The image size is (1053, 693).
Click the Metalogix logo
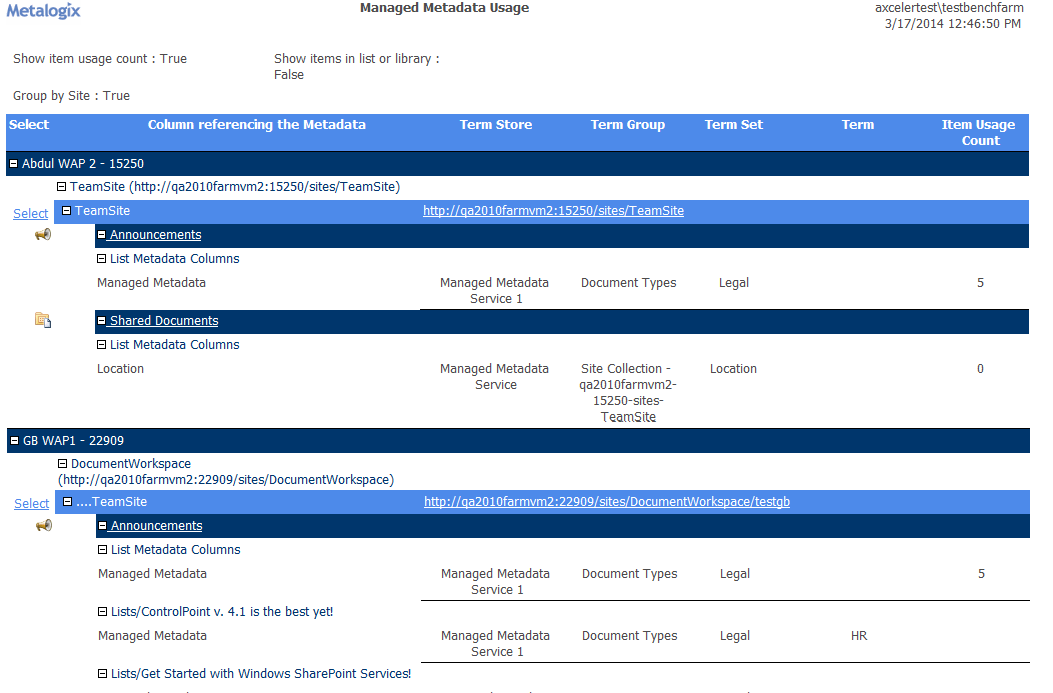(42, 11)
